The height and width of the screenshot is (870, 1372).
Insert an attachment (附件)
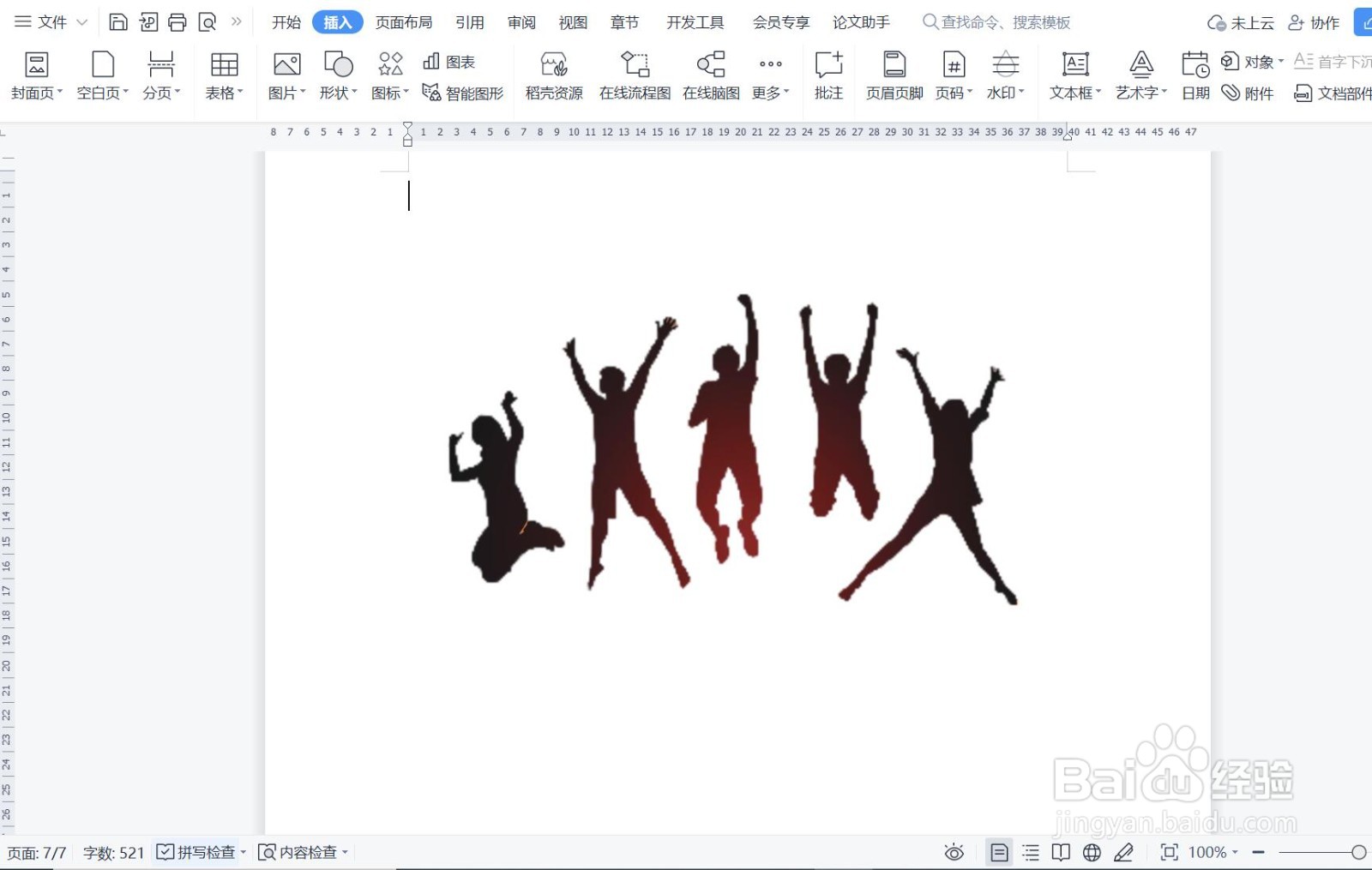click(1248, 93)
